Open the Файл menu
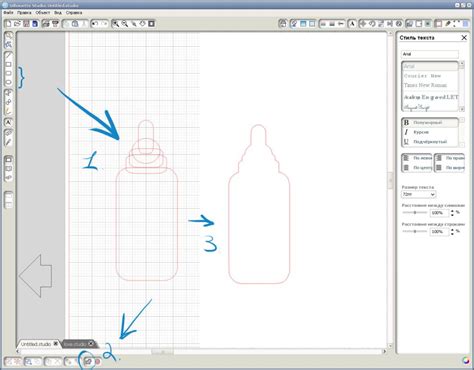 [8, 13]
